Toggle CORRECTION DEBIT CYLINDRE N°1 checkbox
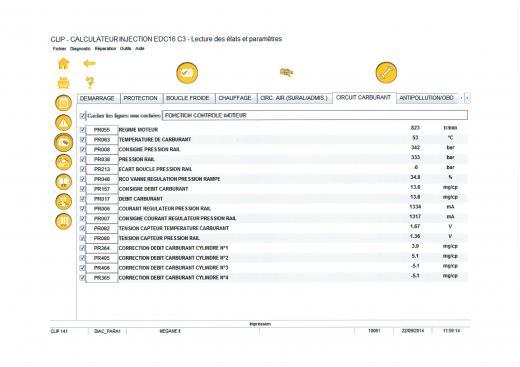The width and height of the screenshot is (520, 367). click(x=83, y=248)
